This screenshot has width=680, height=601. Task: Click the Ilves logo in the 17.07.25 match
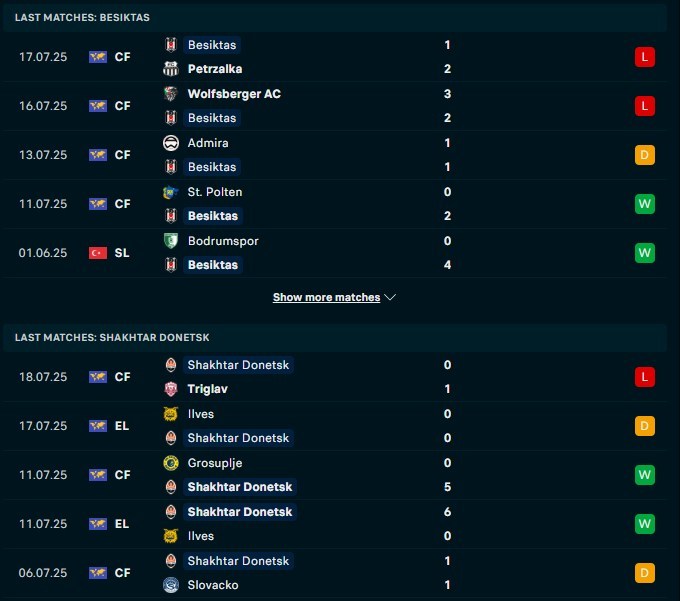[170, 414]
